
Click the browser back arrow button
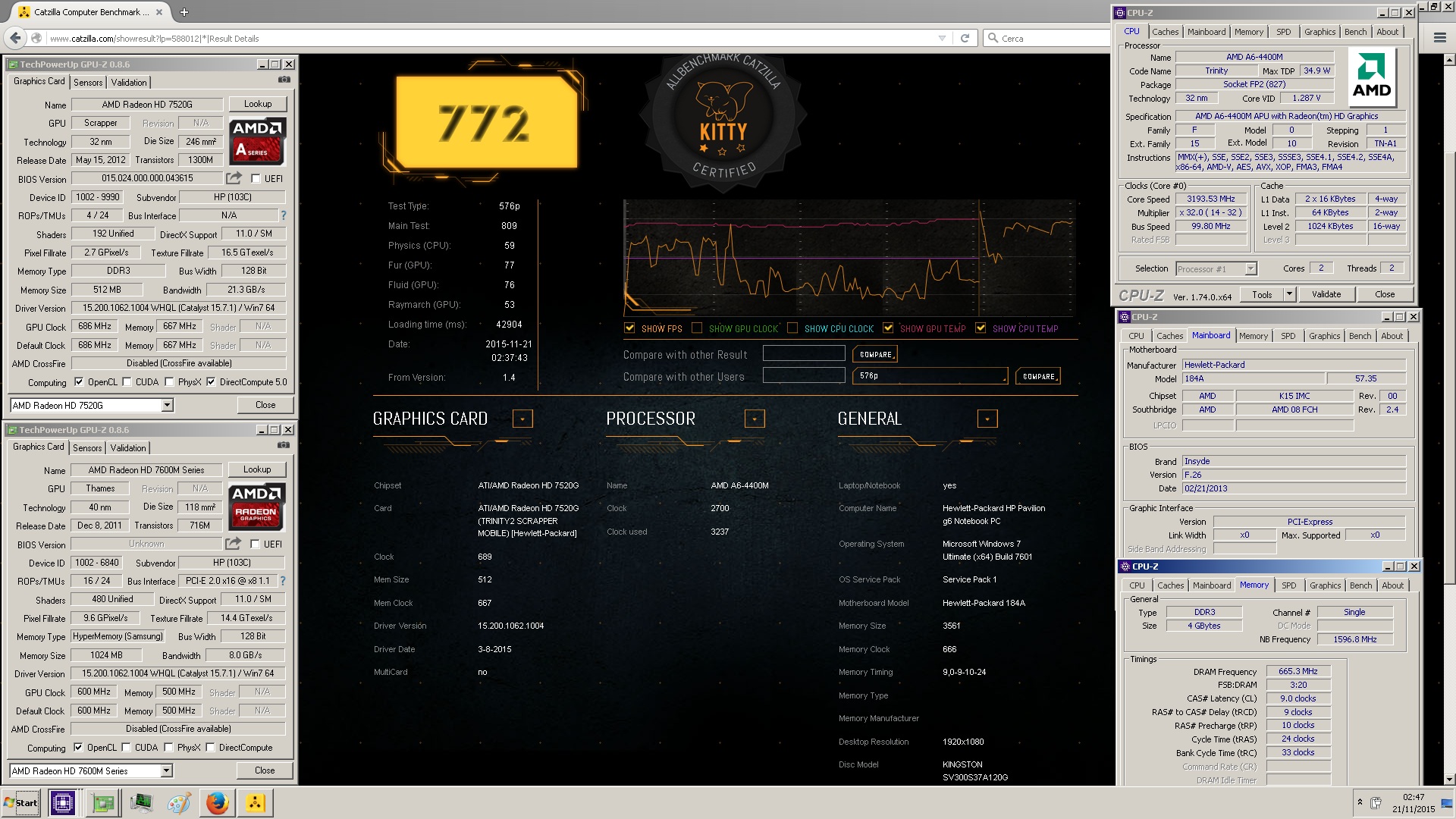point(14,38)
